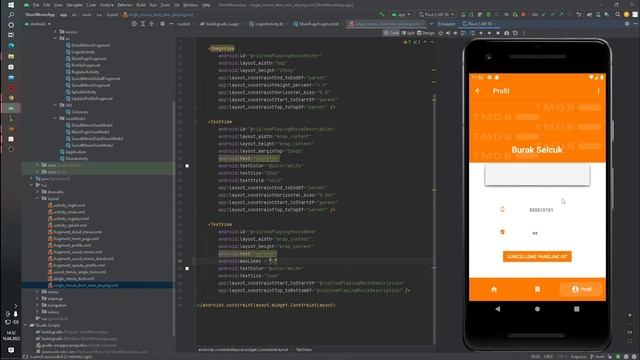
Task: Open the app run configuration dropdown
Action: 401,14
